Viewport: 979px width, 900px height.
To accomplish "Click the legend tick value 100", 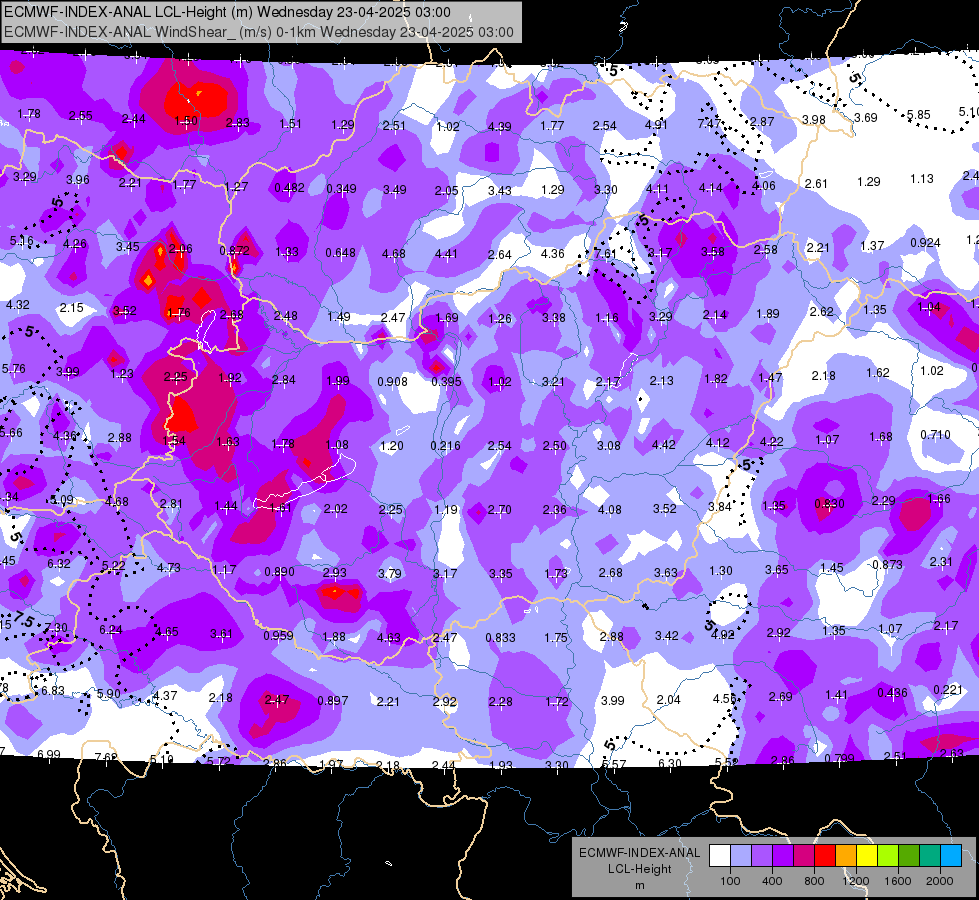I will click(x=730, y=881).
